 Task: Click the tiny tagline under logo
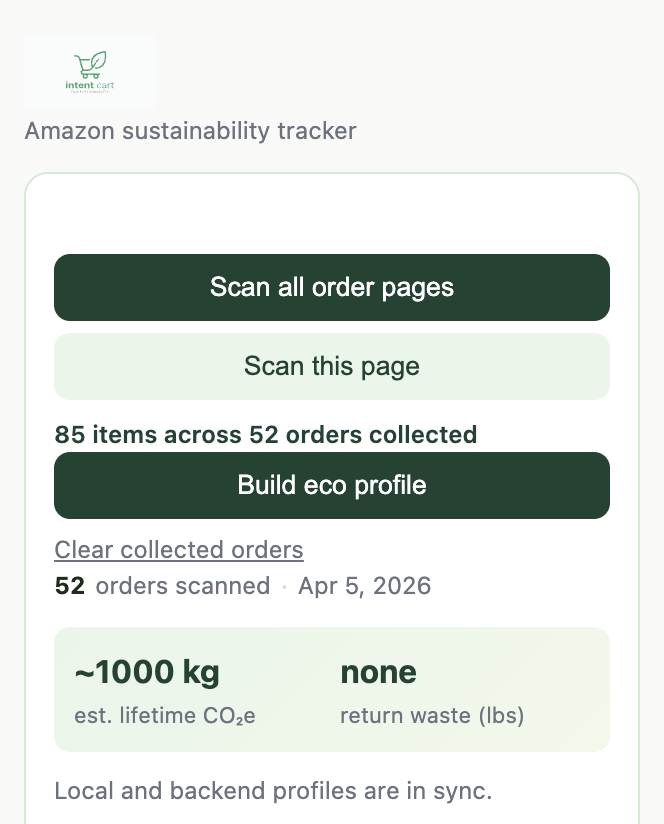pos(90,91)
